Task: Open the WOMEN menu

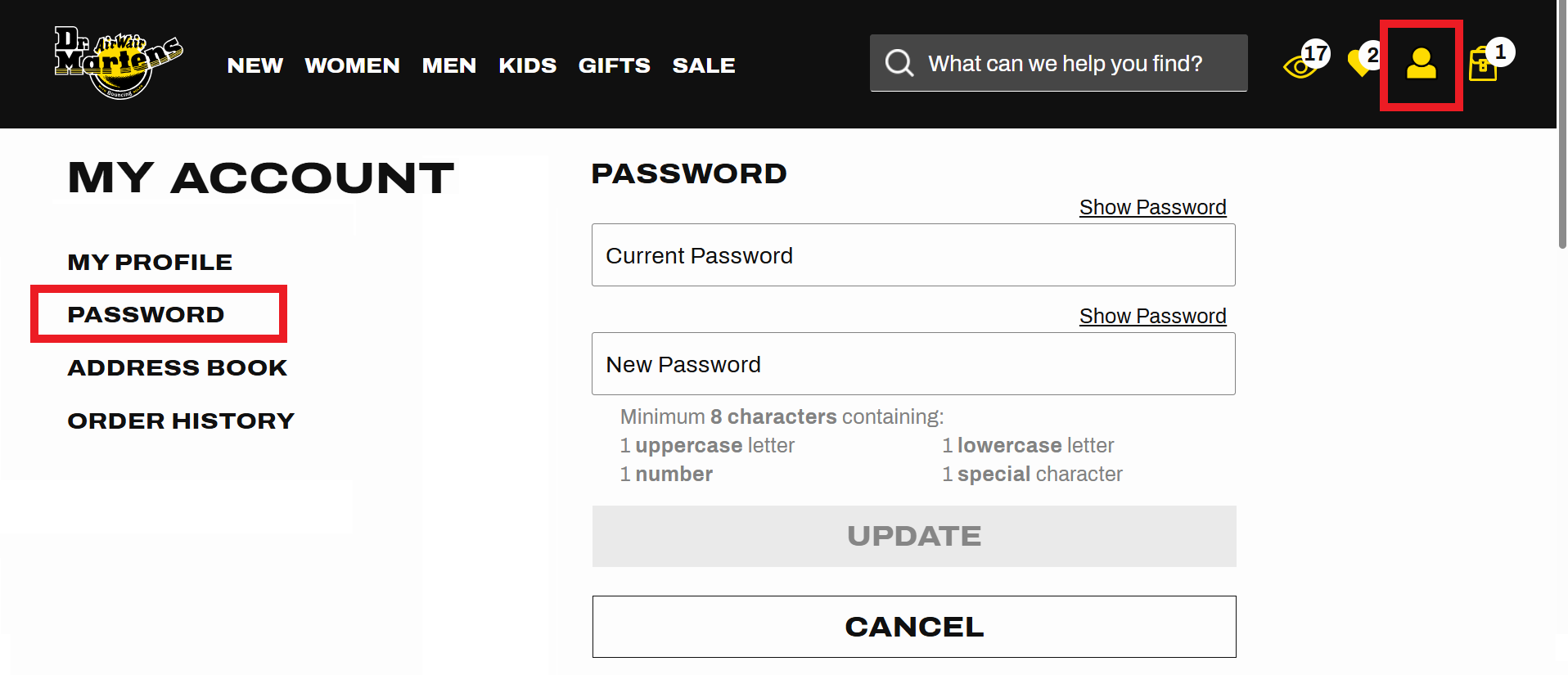Action: [x=352, y=65]
